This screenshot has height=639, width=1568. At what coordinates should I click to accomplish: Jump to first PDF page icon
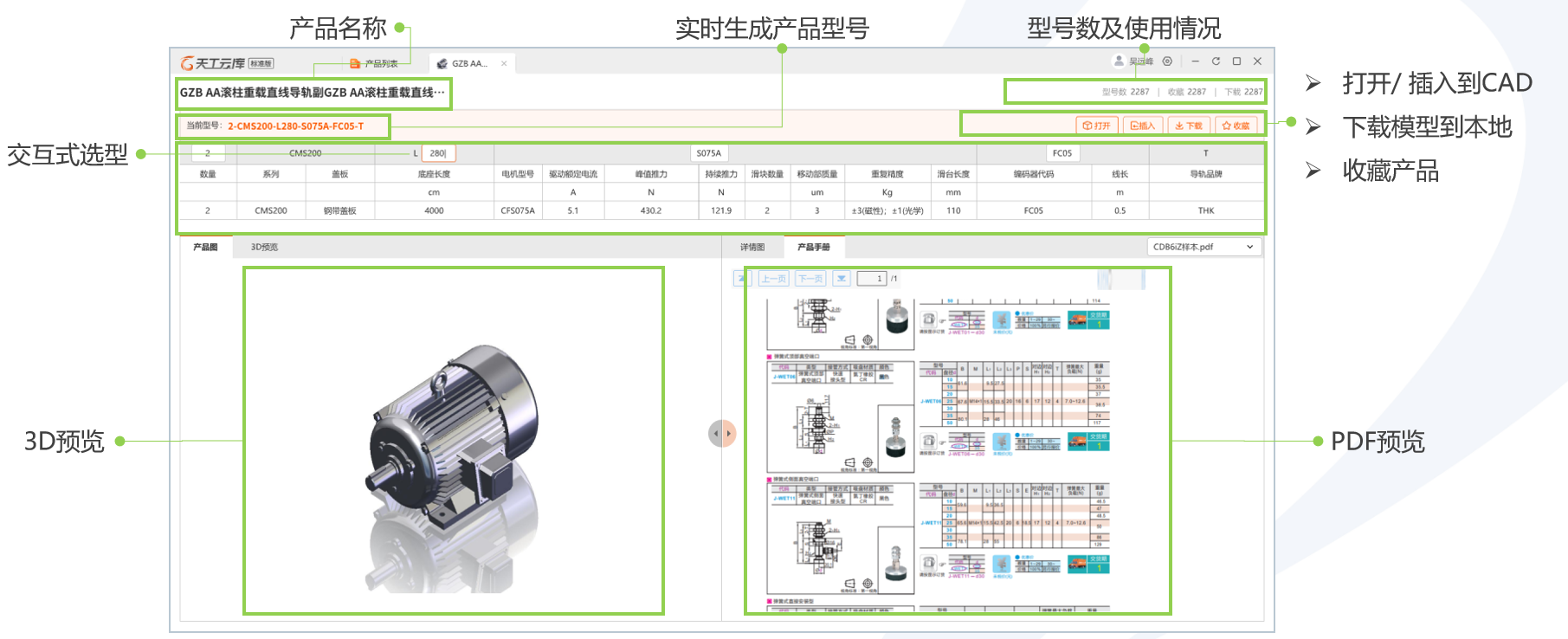point(742,279)
